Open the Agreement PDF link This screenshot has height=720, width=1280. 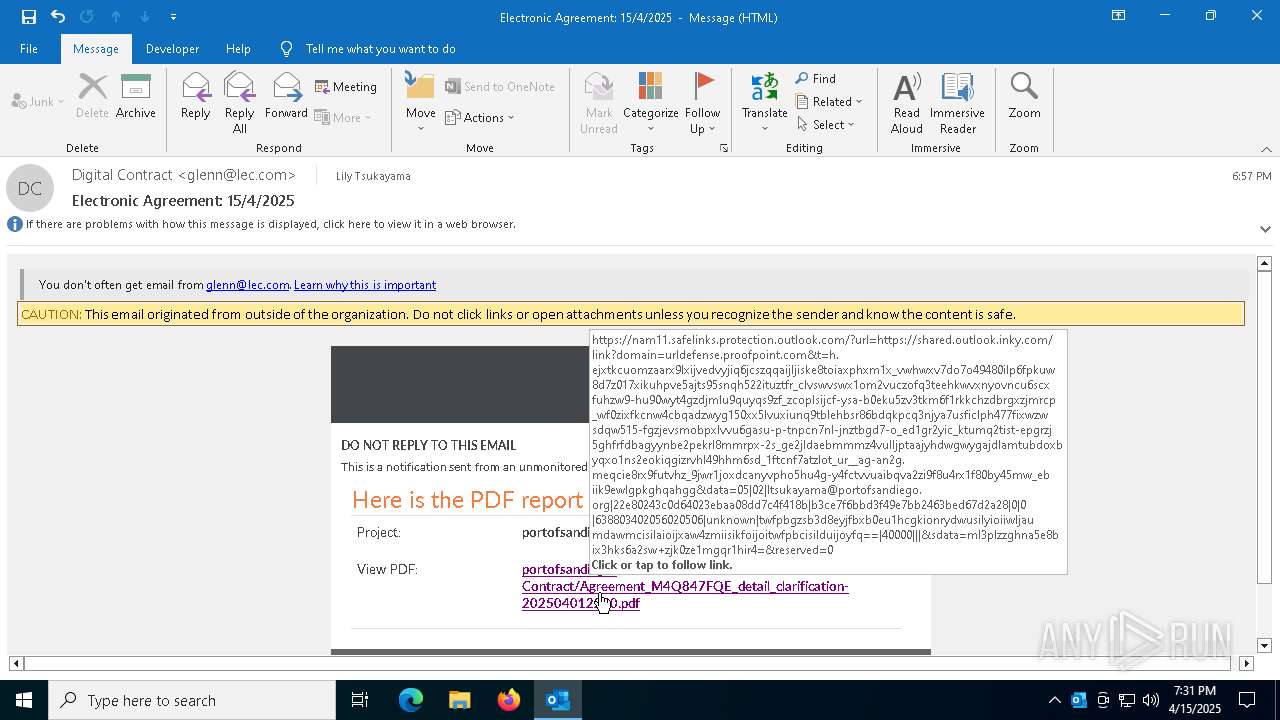coord(685,586)
